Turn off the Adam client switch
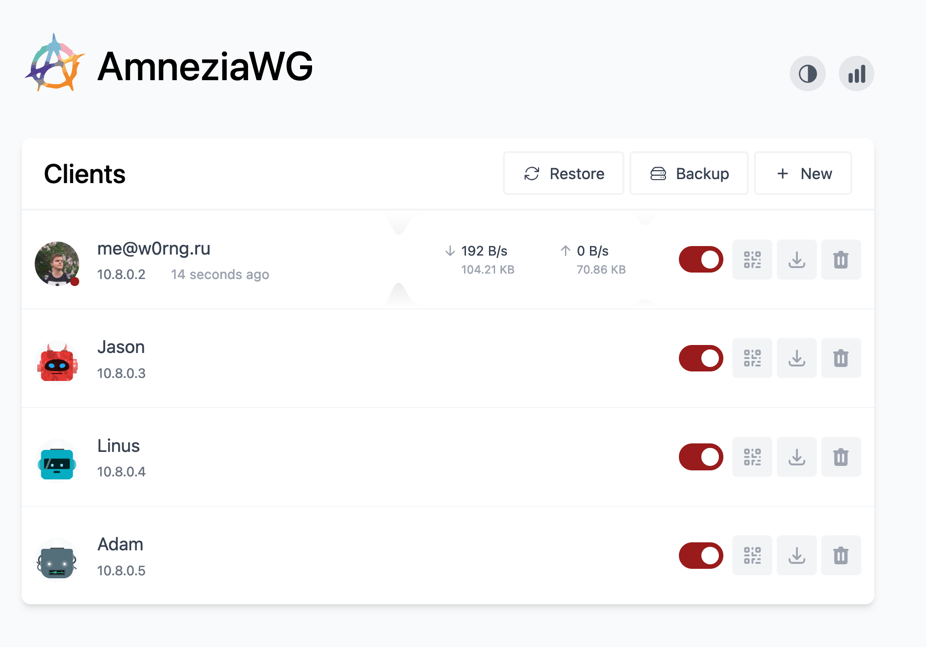 coord(701,556)
